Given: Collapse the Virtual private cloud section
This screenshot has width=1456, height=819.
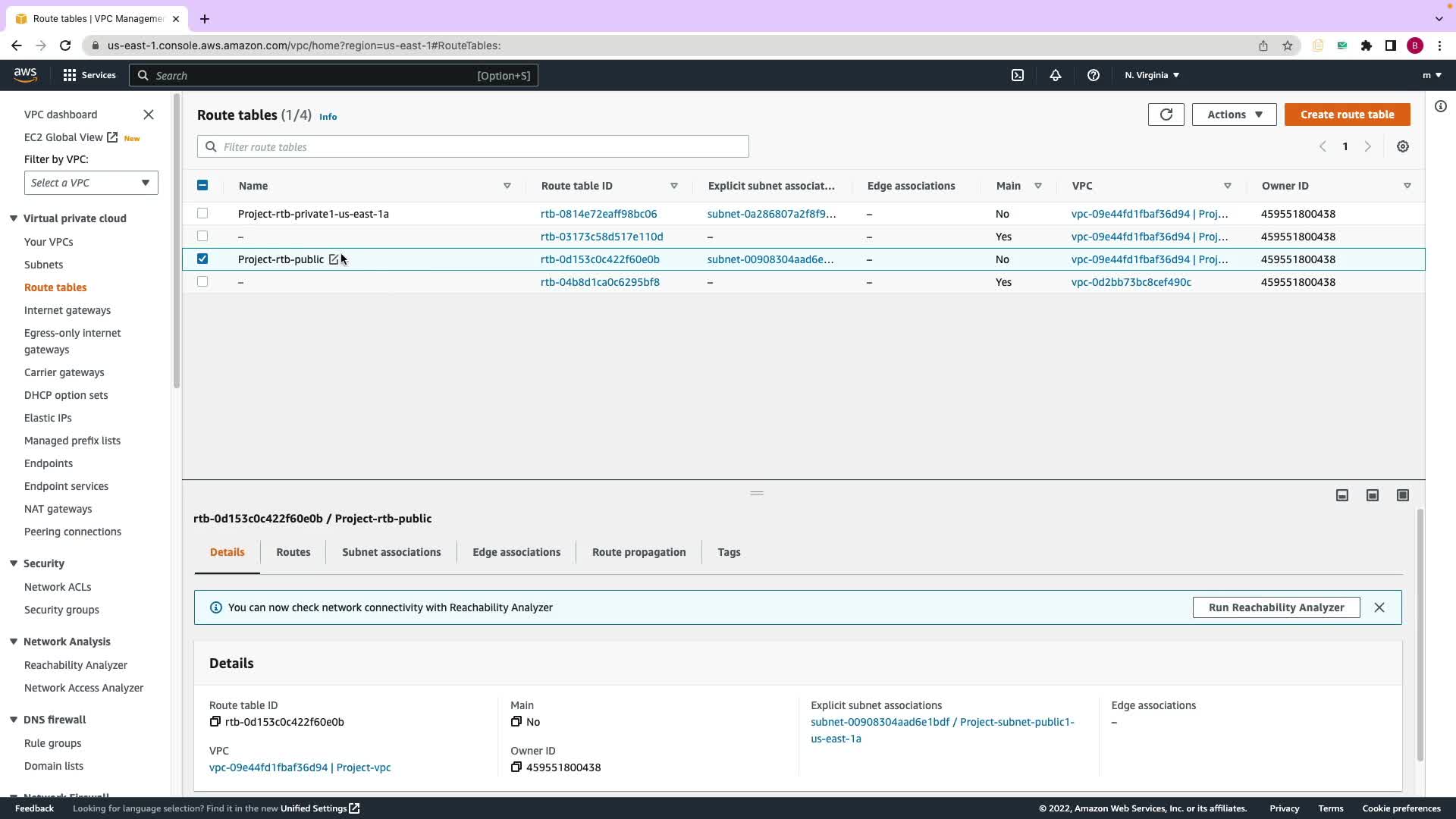Looking at the screenshot, I should (14, 218).
